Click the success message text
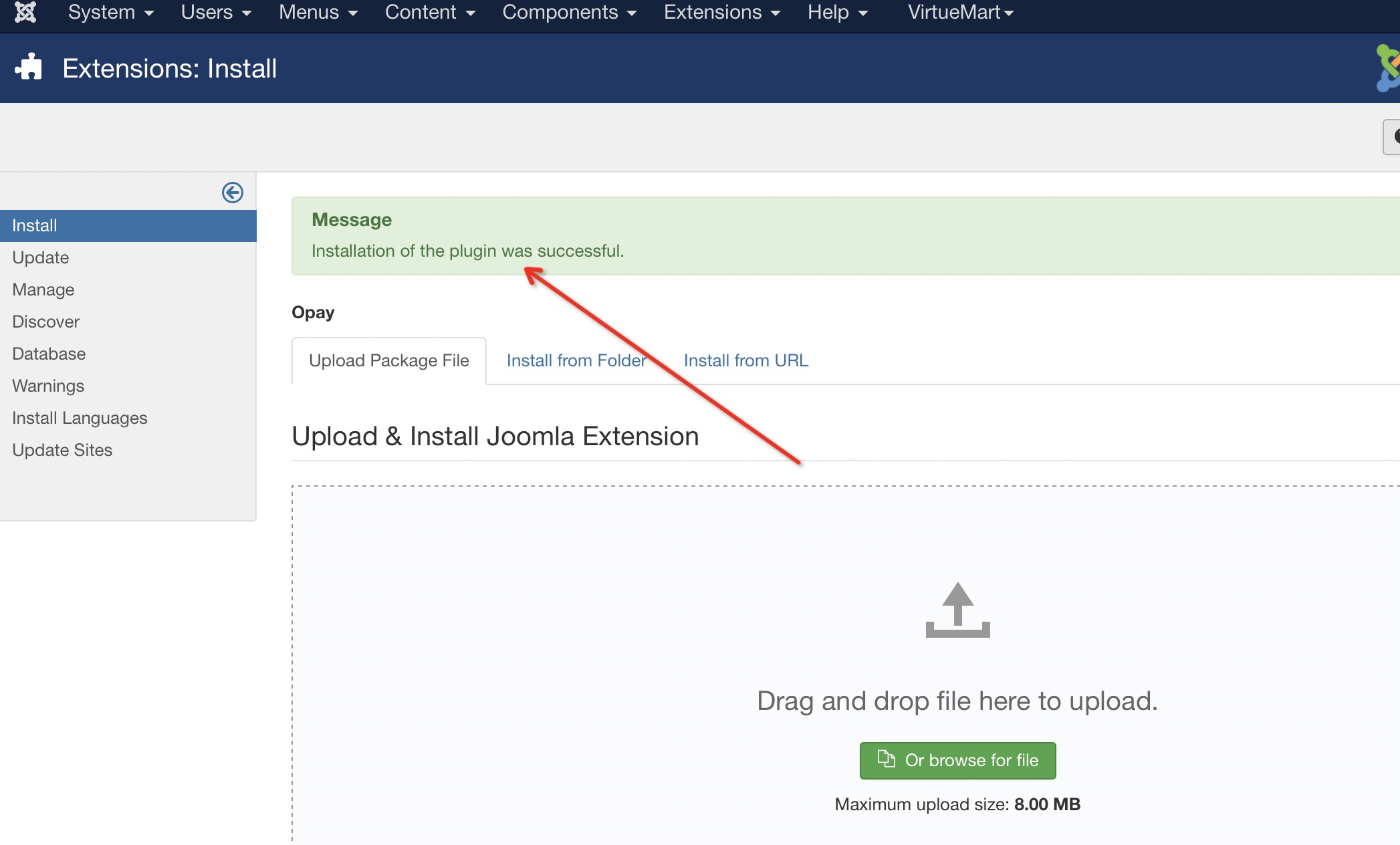The image size is (1400, 845). [467, 251]
